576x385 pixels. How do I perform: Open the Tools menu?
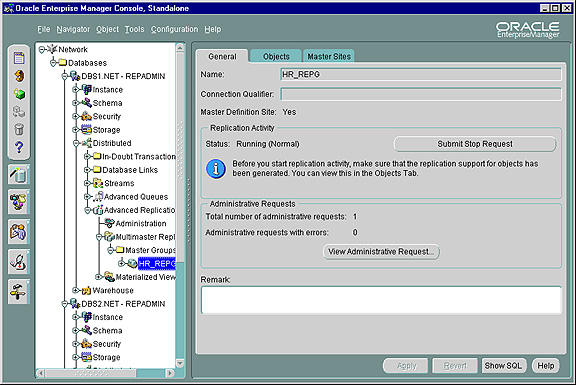134,29
